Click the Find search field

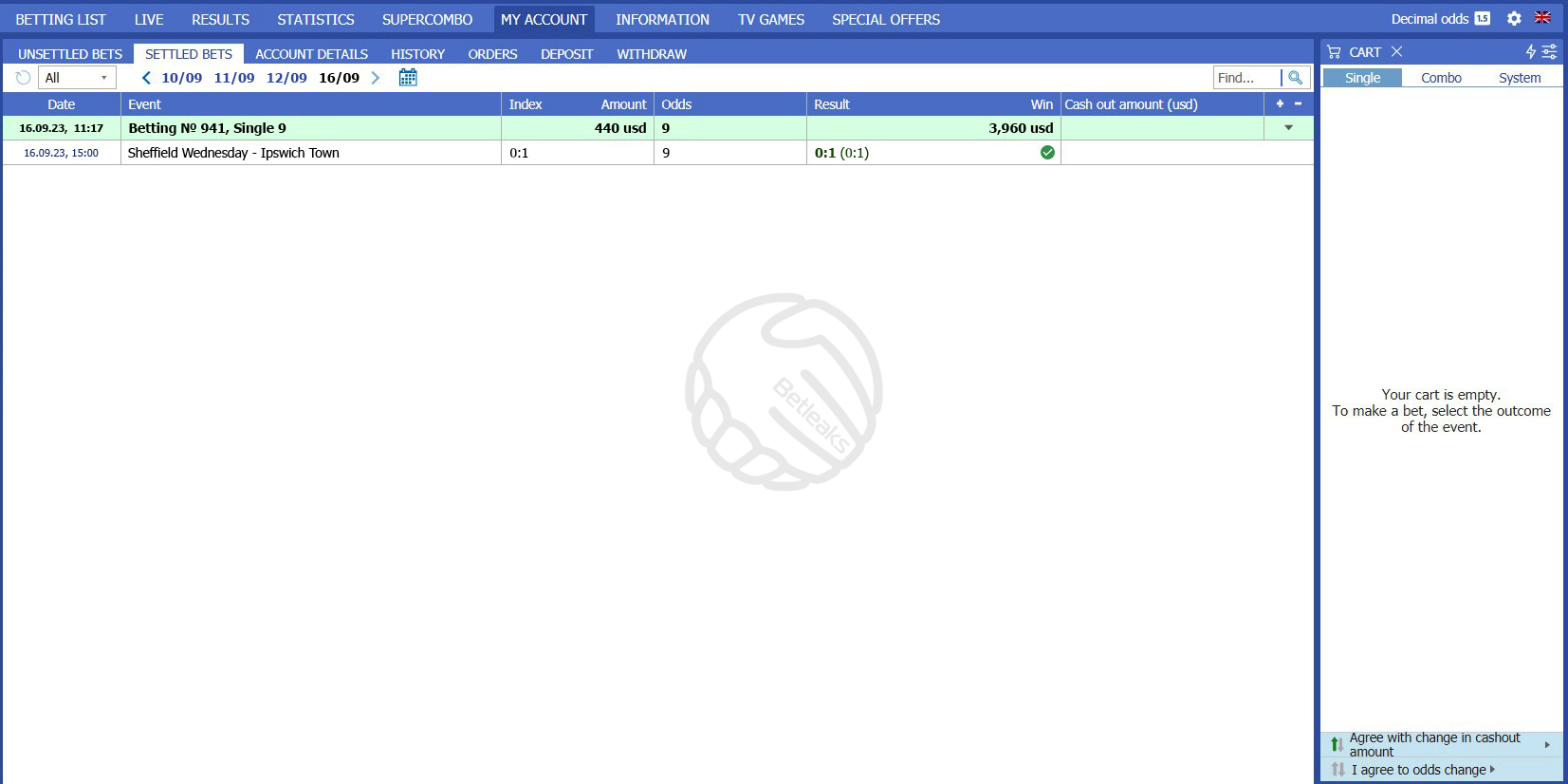[1246, 78]
